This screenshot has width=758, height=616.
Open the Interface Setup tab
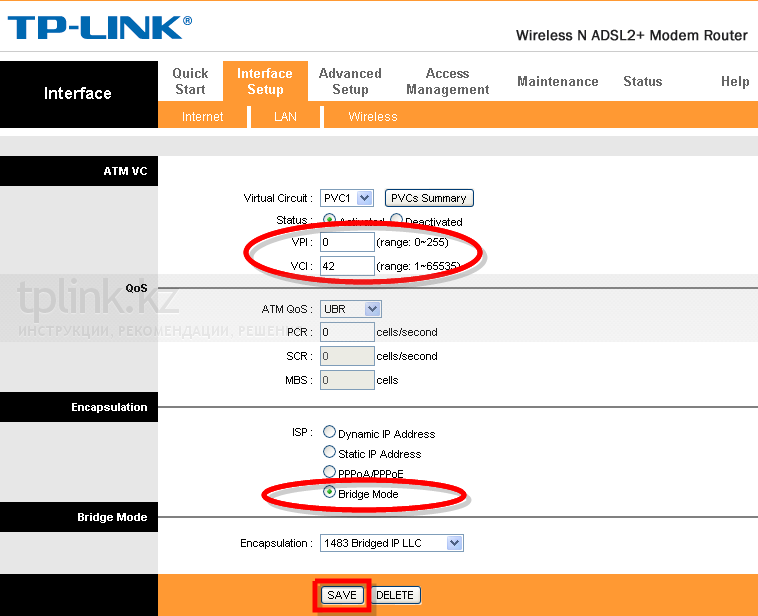265,81
